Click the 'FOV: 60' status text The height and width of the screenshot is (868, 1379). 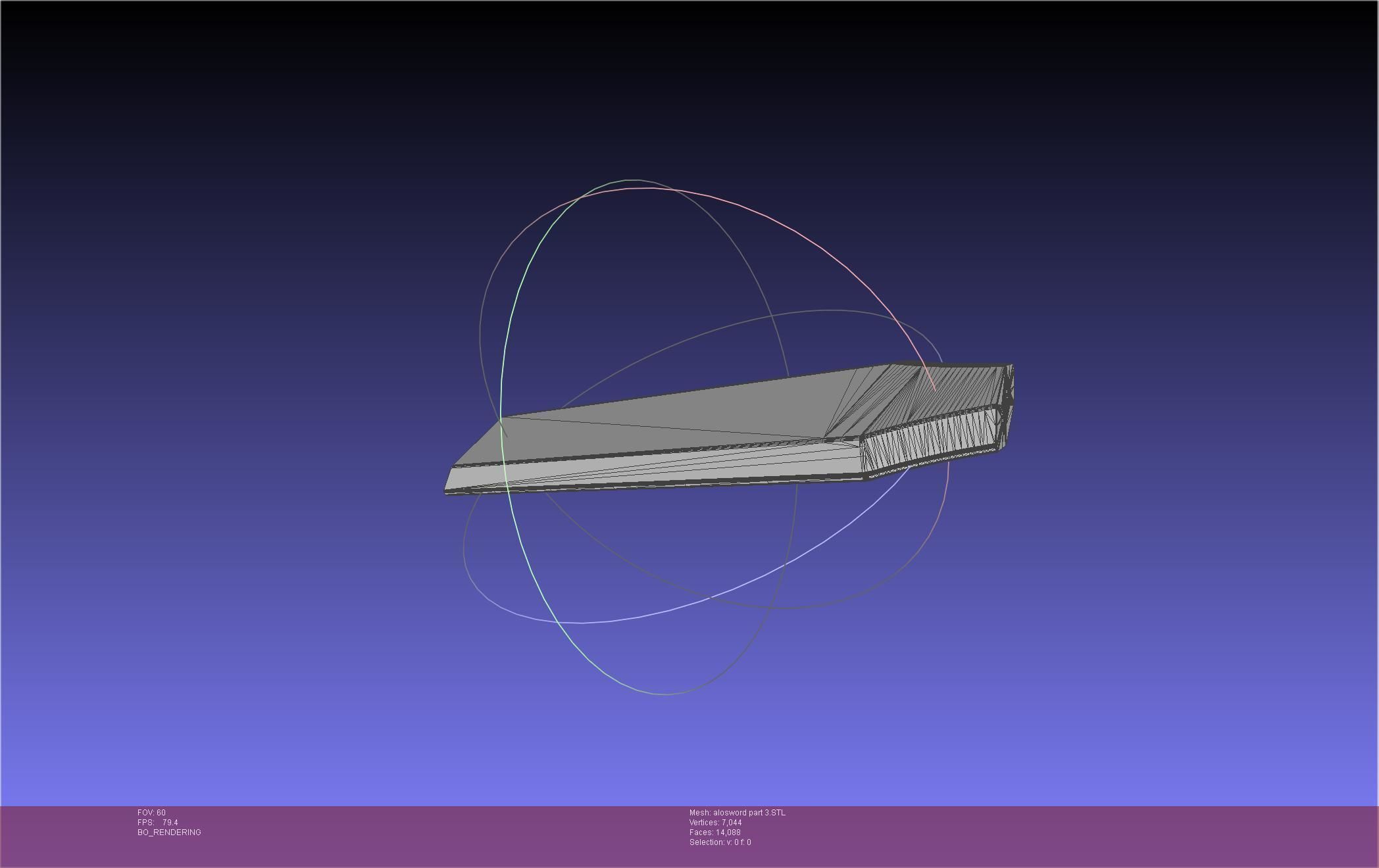pos(151,813)
